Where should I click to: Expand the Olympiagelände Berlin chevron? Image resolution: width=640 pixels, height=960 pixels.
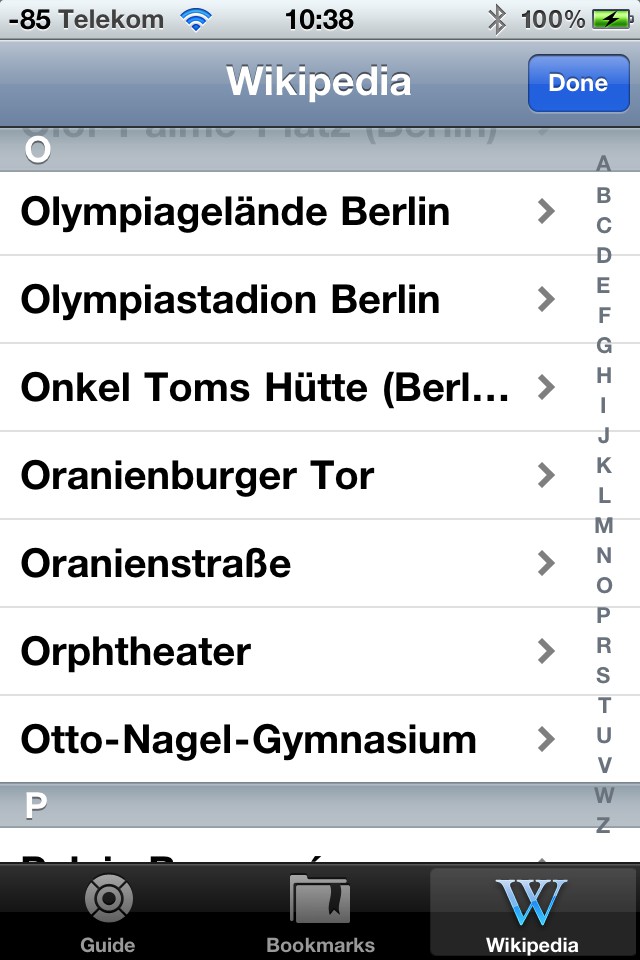pos(546,212)
